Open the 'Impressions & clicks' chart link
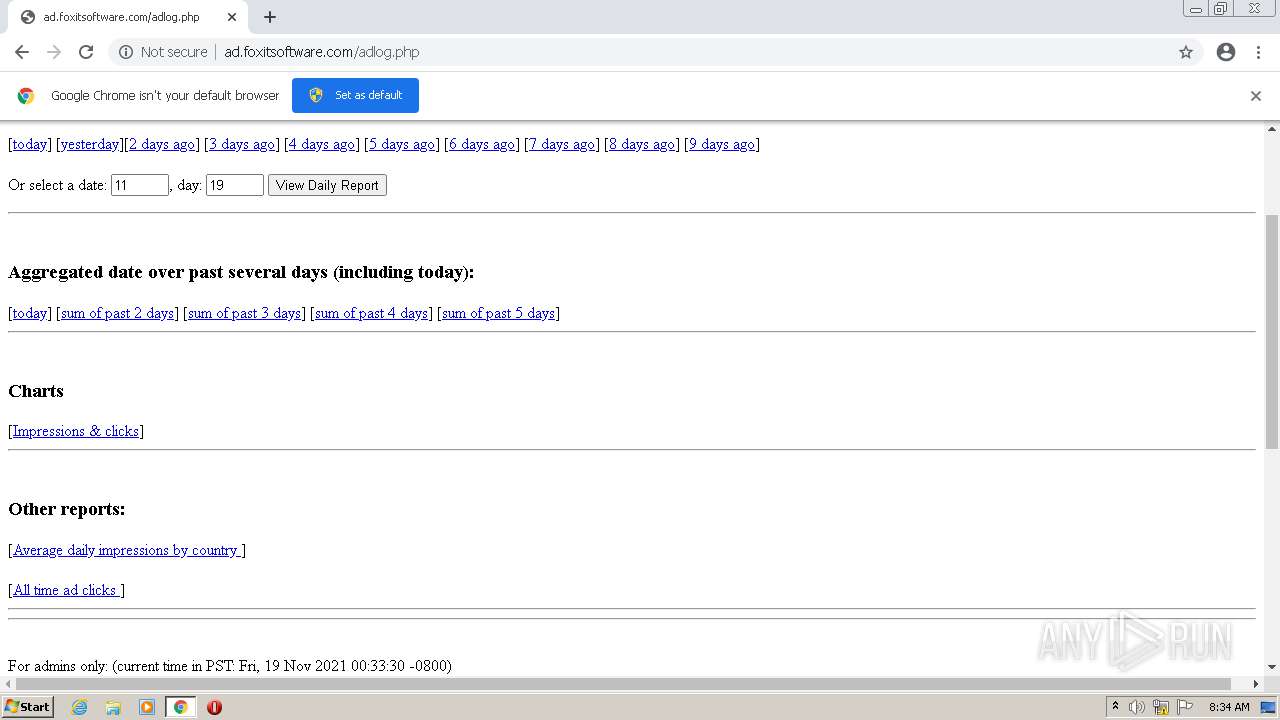 pyautogui.click(x=76, y=431)
